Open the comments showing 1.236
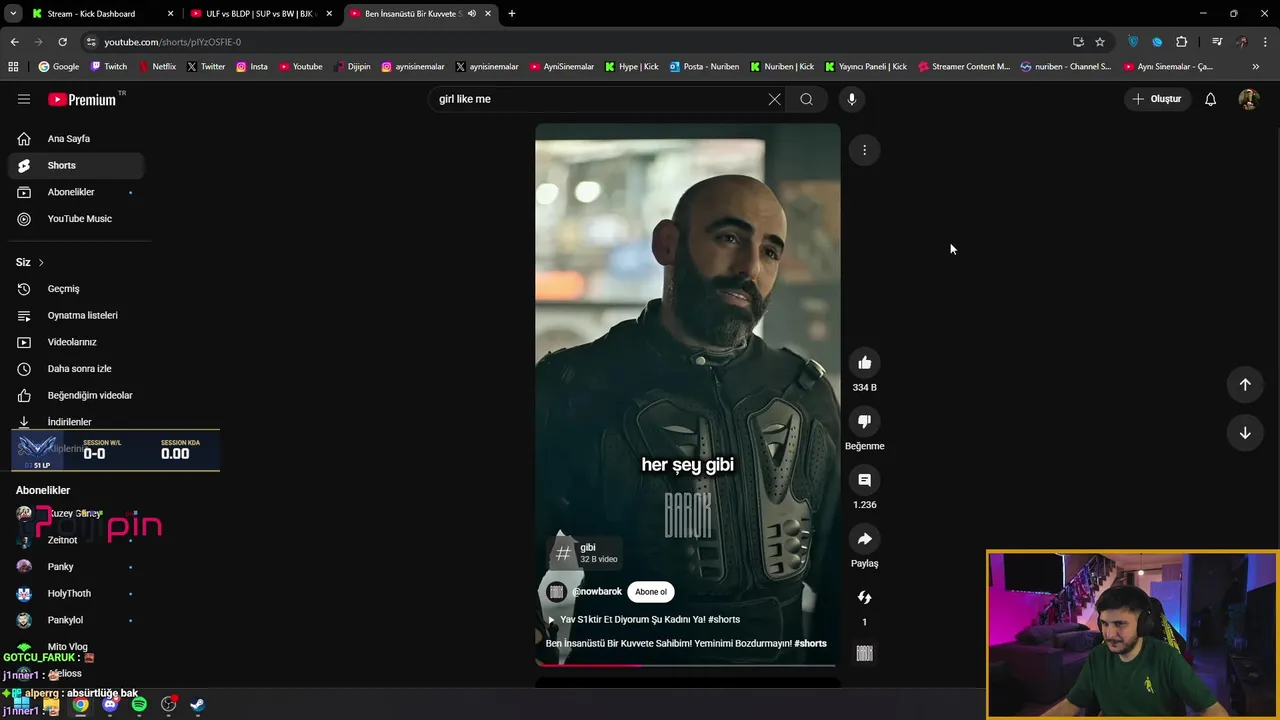 [865, 480]
